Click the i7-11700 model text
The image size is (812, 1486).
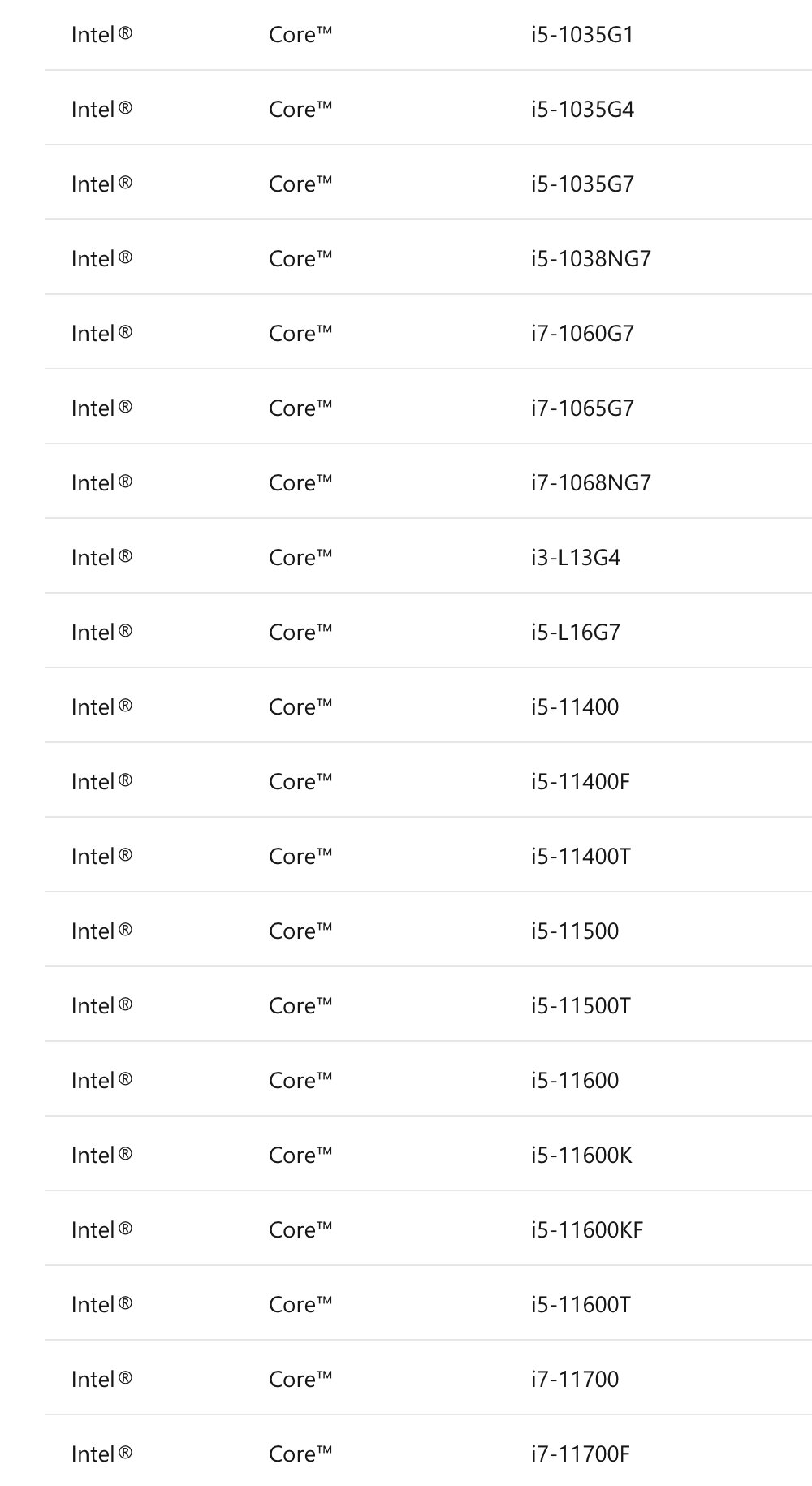(575, 1380)
